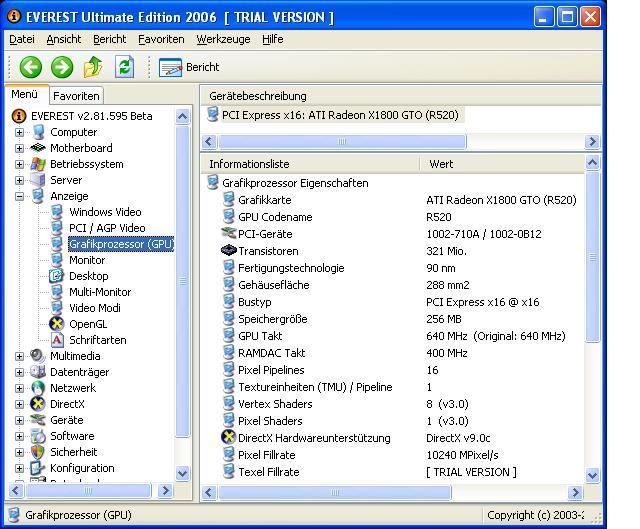Screen dimensions: 640x529
Task: Click the green Forward arrow button
Action: click(62, 67)
